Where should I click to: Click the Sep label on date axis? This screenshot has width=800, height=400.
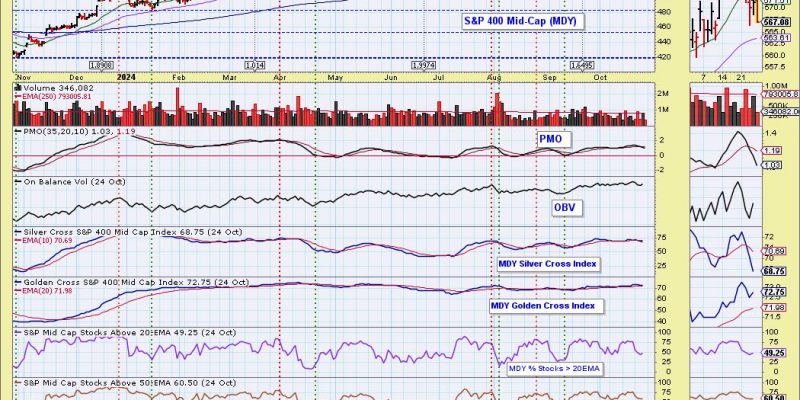[x=549, y=78]
